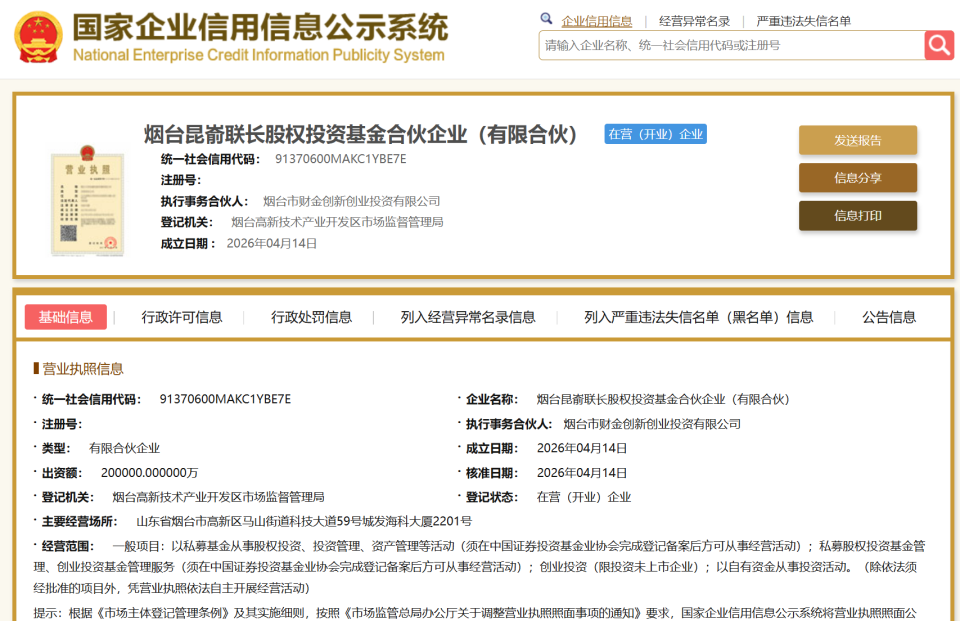Viewport: 960px width, 621px height.
Task: Click 烟台市财金创新创业投资有限公司 in header card
Action: click(x=351, y=201)
